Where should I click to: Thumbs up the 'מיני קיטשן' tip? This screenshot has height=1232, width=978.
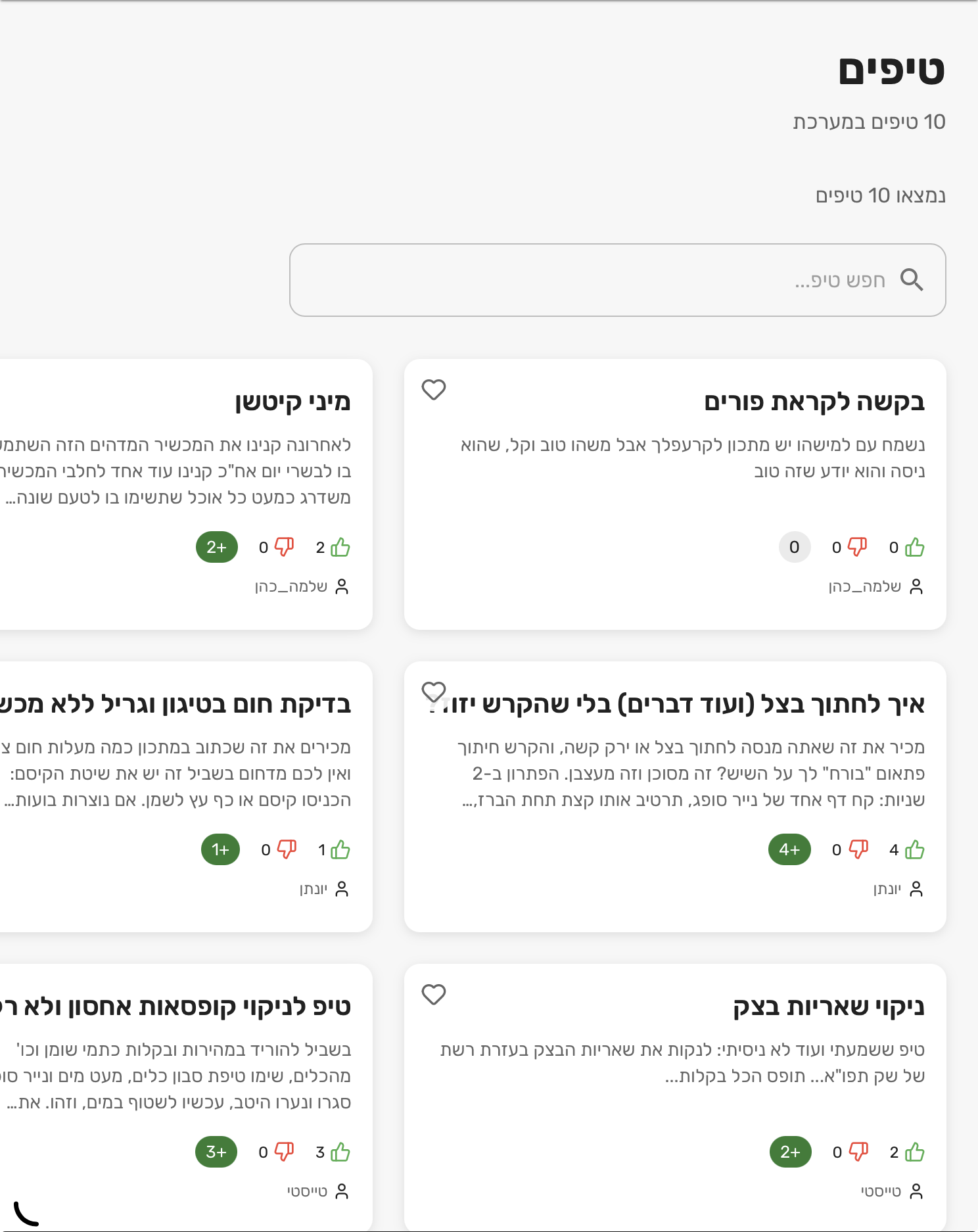(340, 548)
